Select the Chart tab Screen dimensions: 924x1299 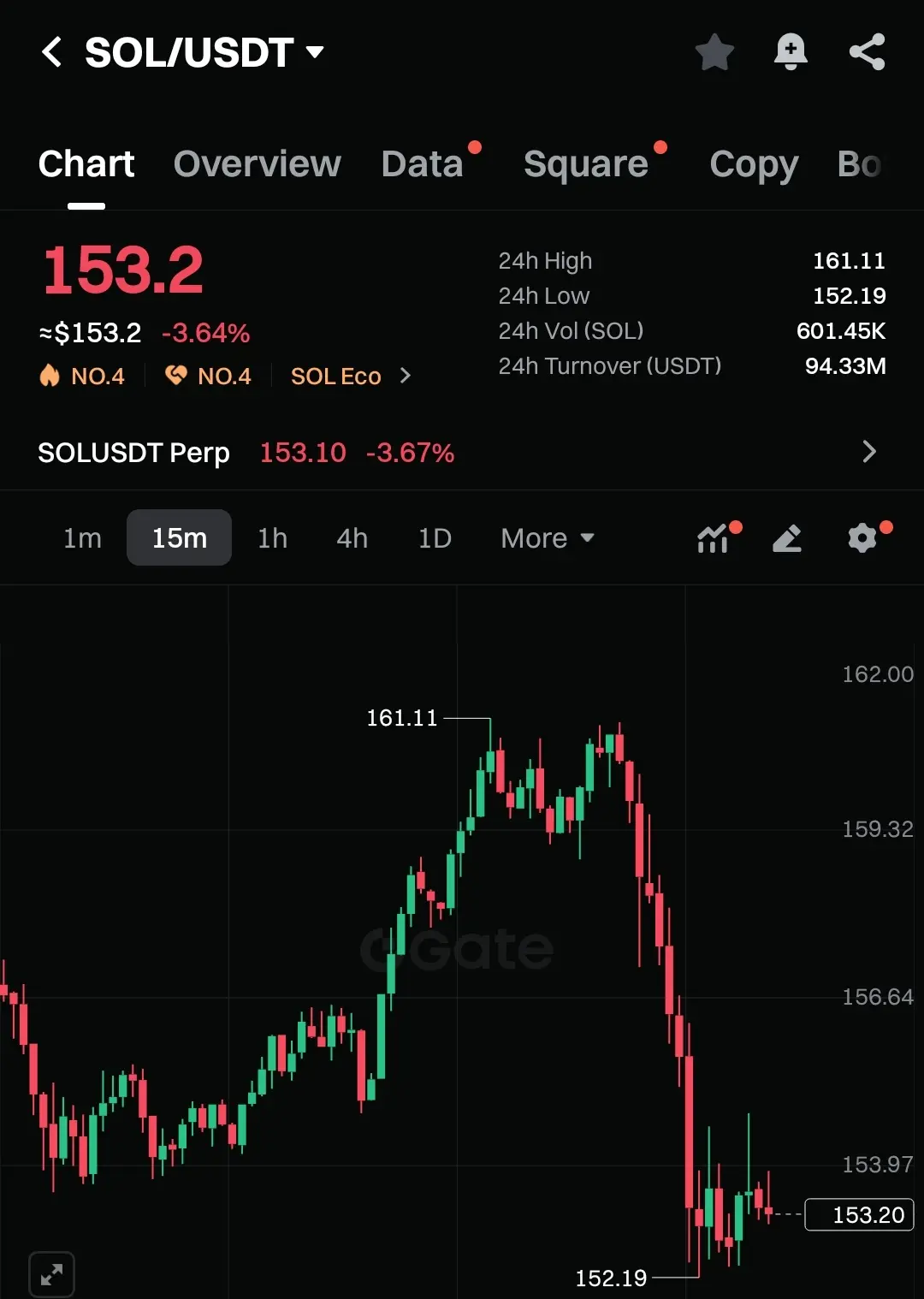click(86, 163)
